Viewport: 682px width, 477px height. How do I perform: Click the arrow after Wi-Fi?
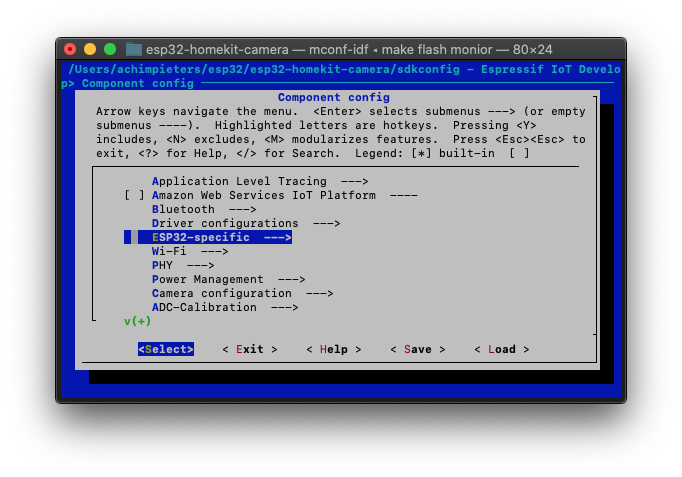(x=214, y=251)
